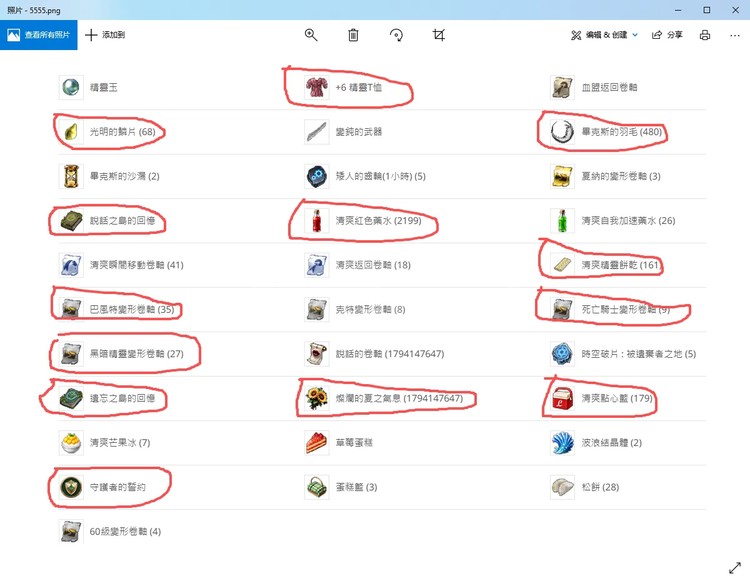
Task: Click the text 清爽紅色藥水 (2199)
Action: (378, 221)
